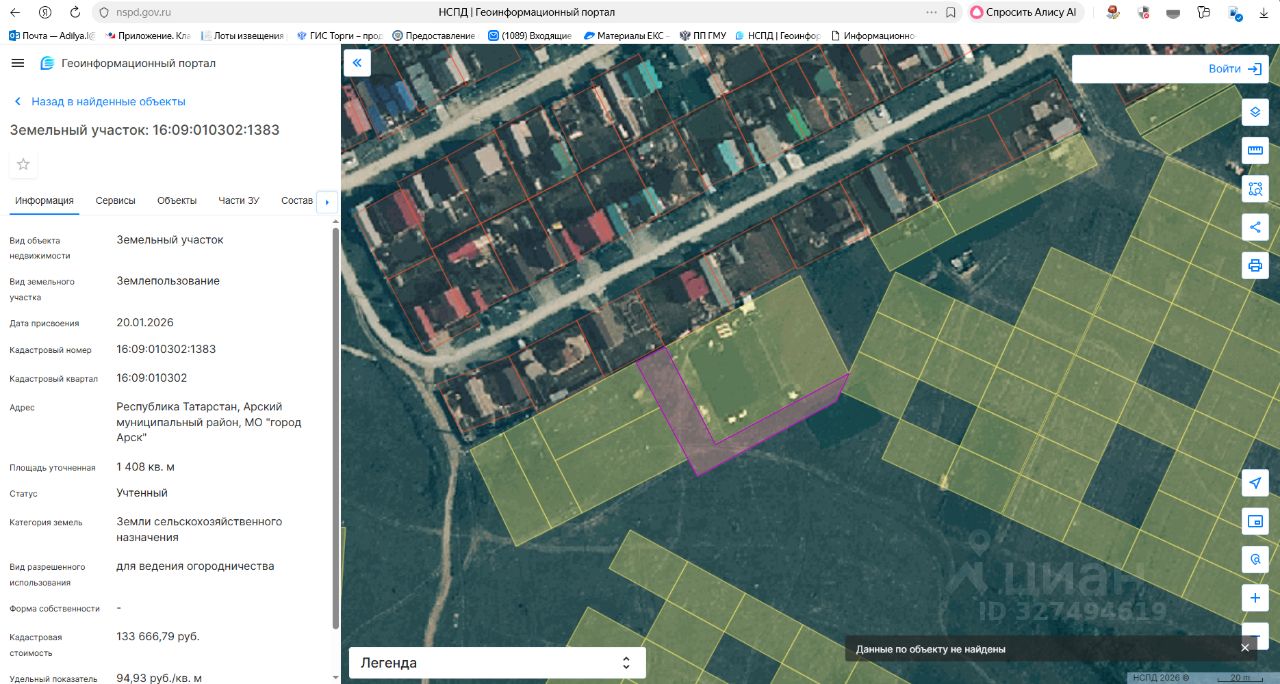Activate the area selection search tool

pos(1255,188)
